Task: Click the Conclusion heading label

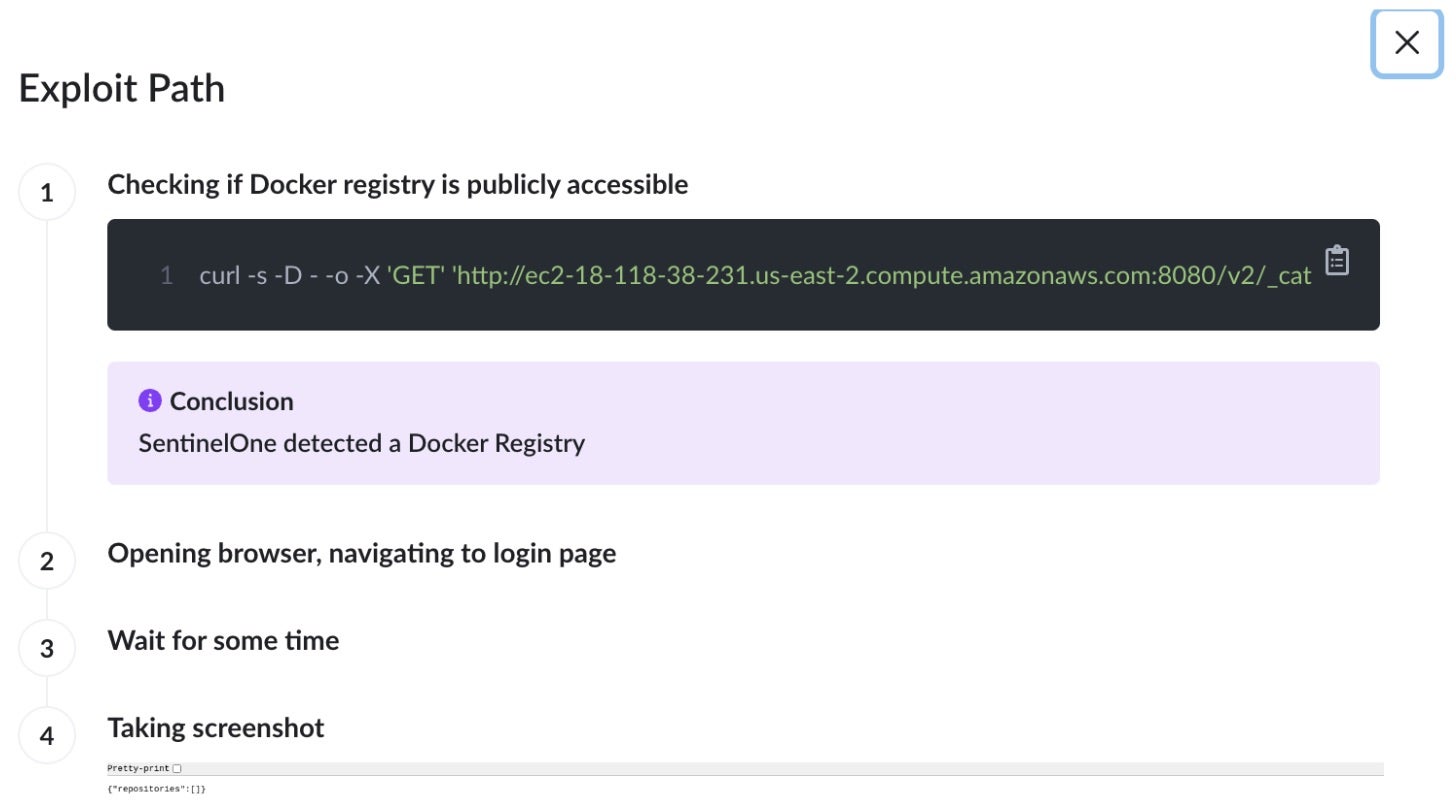Action: click(x=231, y=401)
